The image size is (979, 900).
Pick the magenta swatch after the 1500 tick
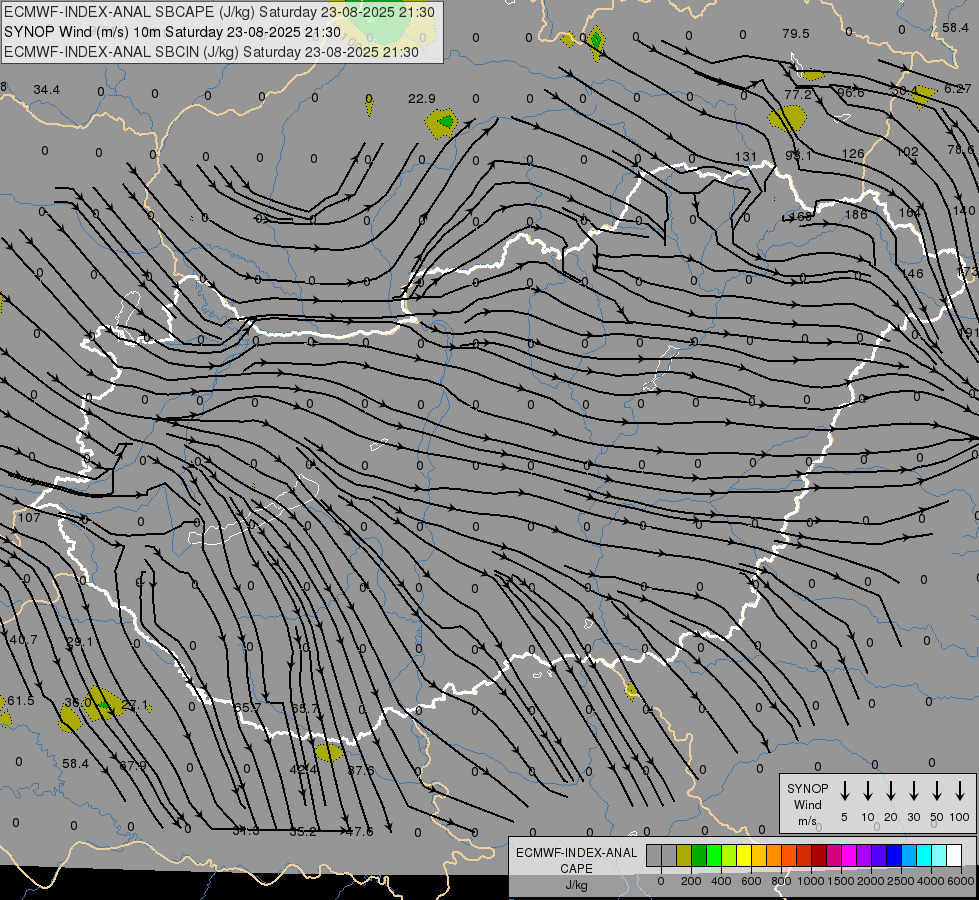click(849, 855)
